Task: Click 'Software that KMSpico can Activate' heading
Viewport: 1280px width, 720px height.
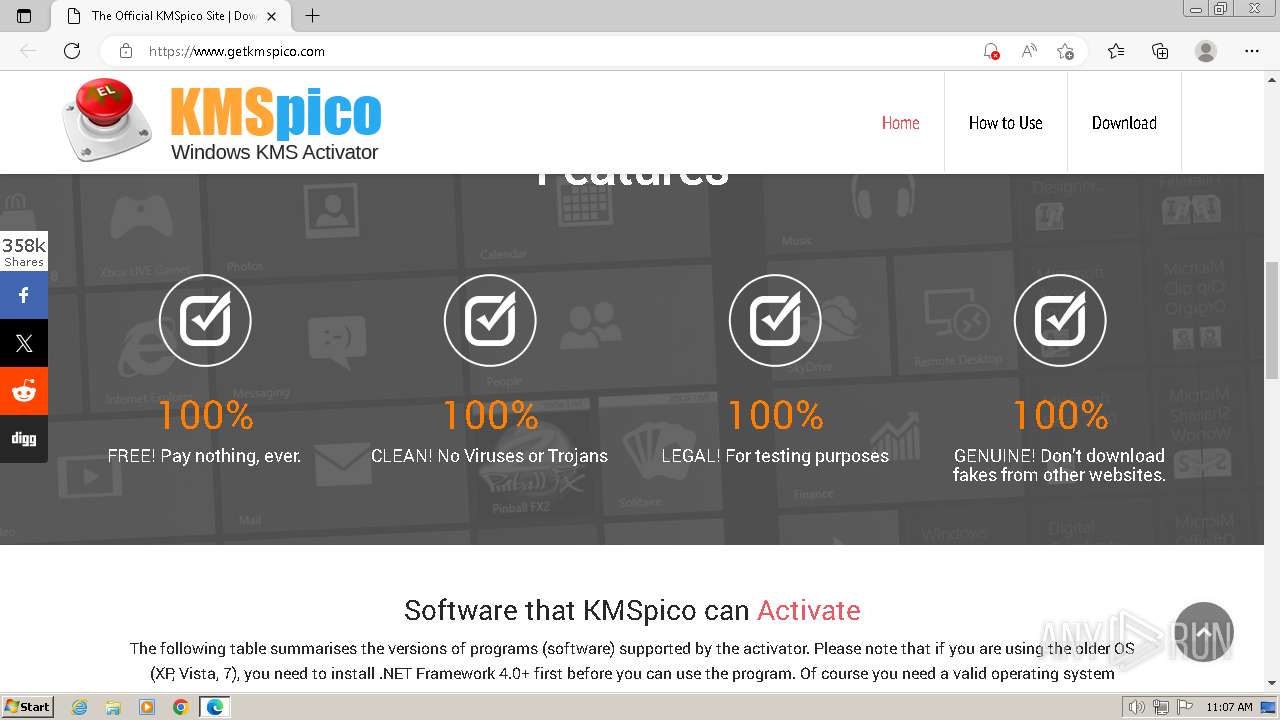Action: 632,610
